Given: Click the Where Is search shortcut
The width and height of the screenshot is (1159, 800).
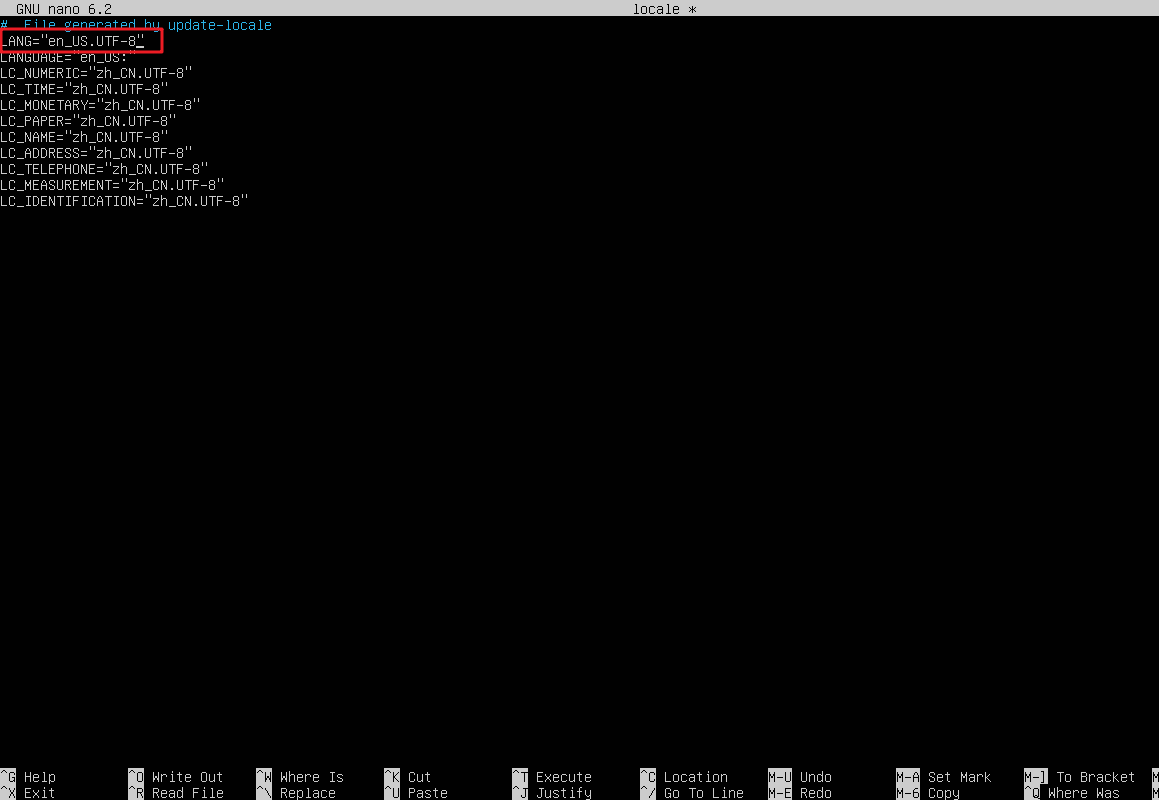Looking at the screenshot, I should 311,777.
